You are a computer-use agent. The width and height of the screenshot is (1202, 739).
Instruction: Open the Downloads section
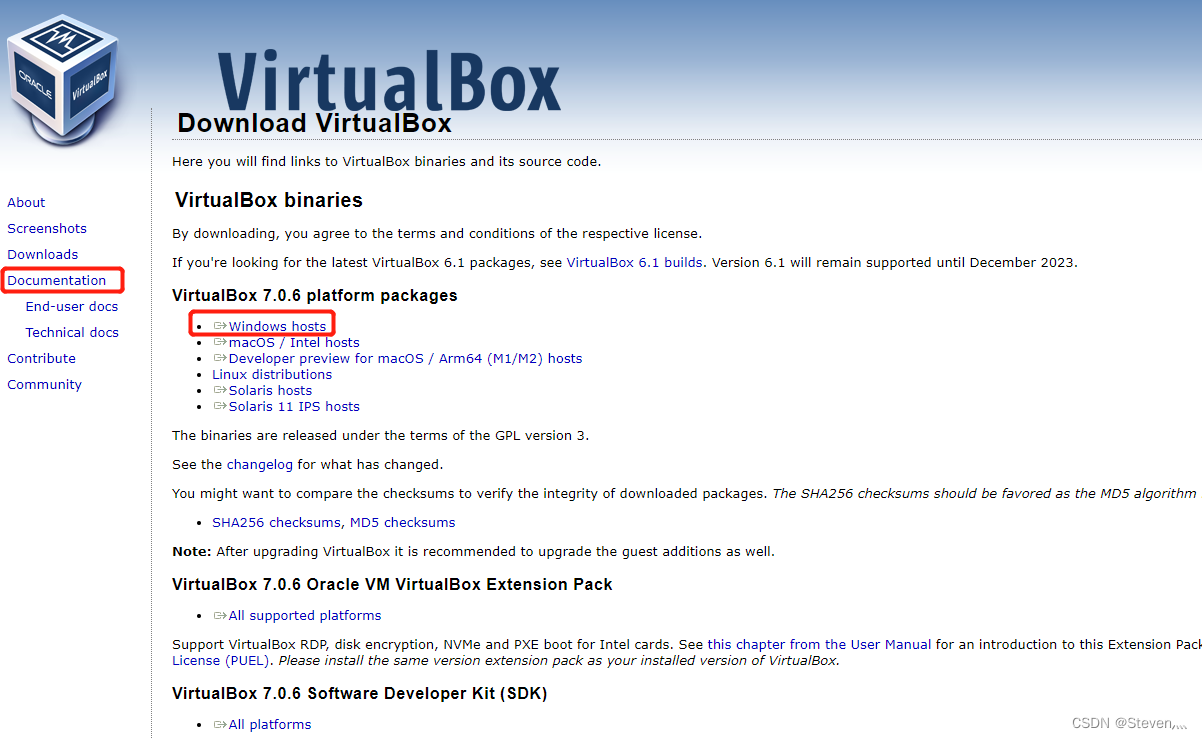coord(42,254)
